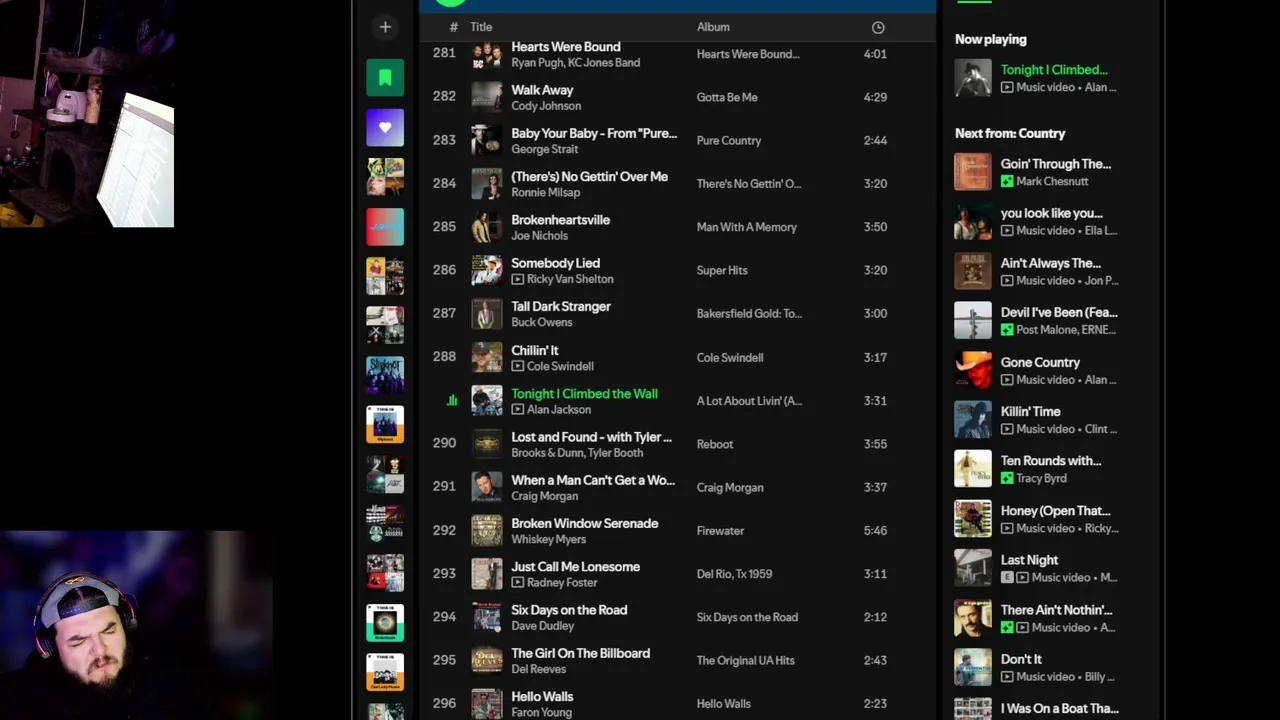Click Broken Window Serenade cover art
The width and height of the screenshot is (1280, 720).
487,530
